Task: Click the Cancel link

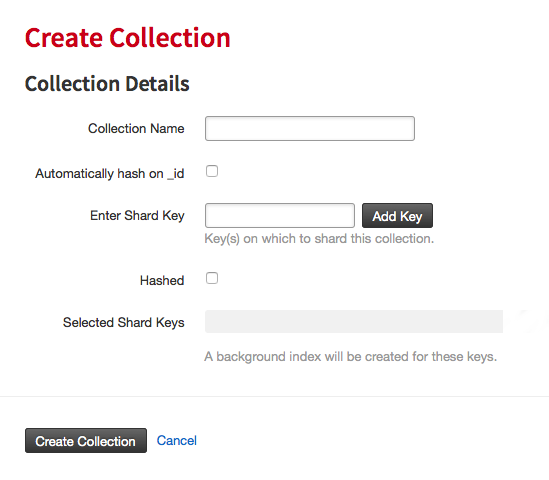Action: [x=176, y=440]
